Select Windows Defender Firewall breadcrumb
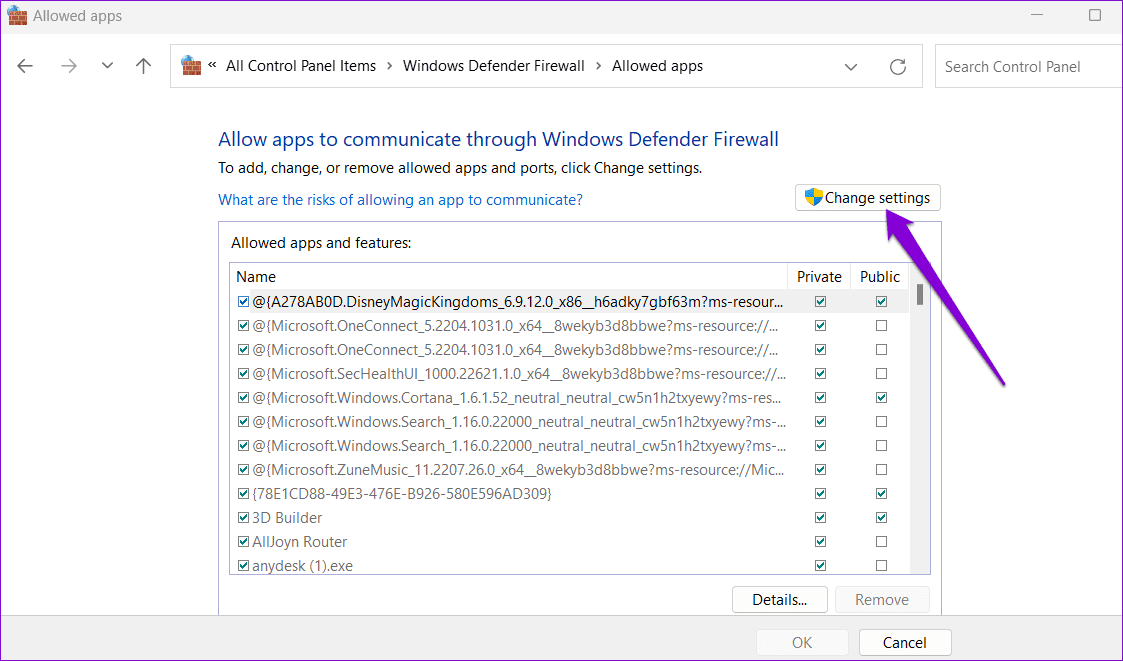Image resolution: width=1123 pixels, height=661 pixels. [493, 66]
